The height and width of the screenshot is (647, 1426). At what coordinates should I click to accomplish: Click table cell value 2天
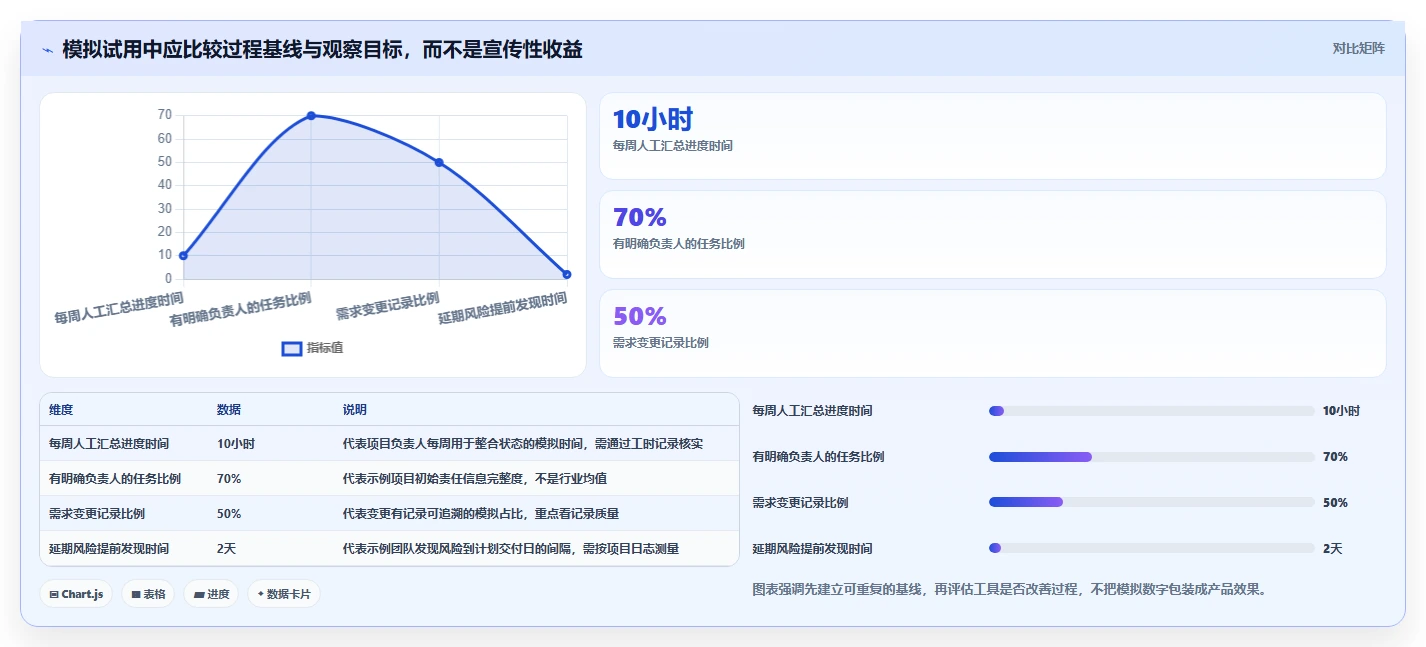pyautogui.click(x=226, y=549)
